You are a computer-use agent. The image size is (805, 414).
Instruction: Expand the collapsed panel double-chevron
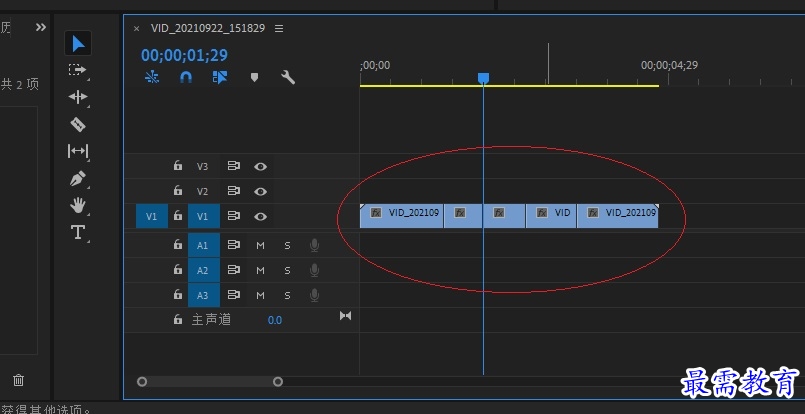pyautogui.click(x=41, y=27)
